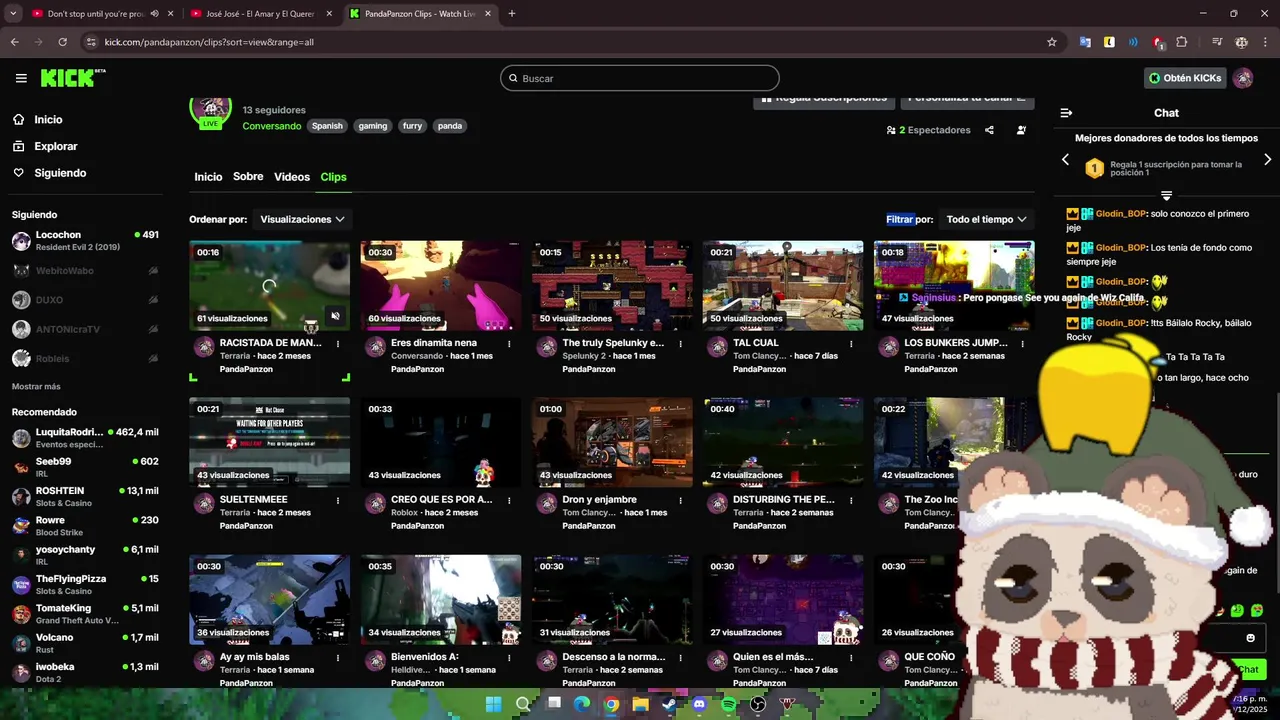The image size is (1280, 720).
Task: Open File Explorer from the taskbar
Action: [x=640, y=705]
